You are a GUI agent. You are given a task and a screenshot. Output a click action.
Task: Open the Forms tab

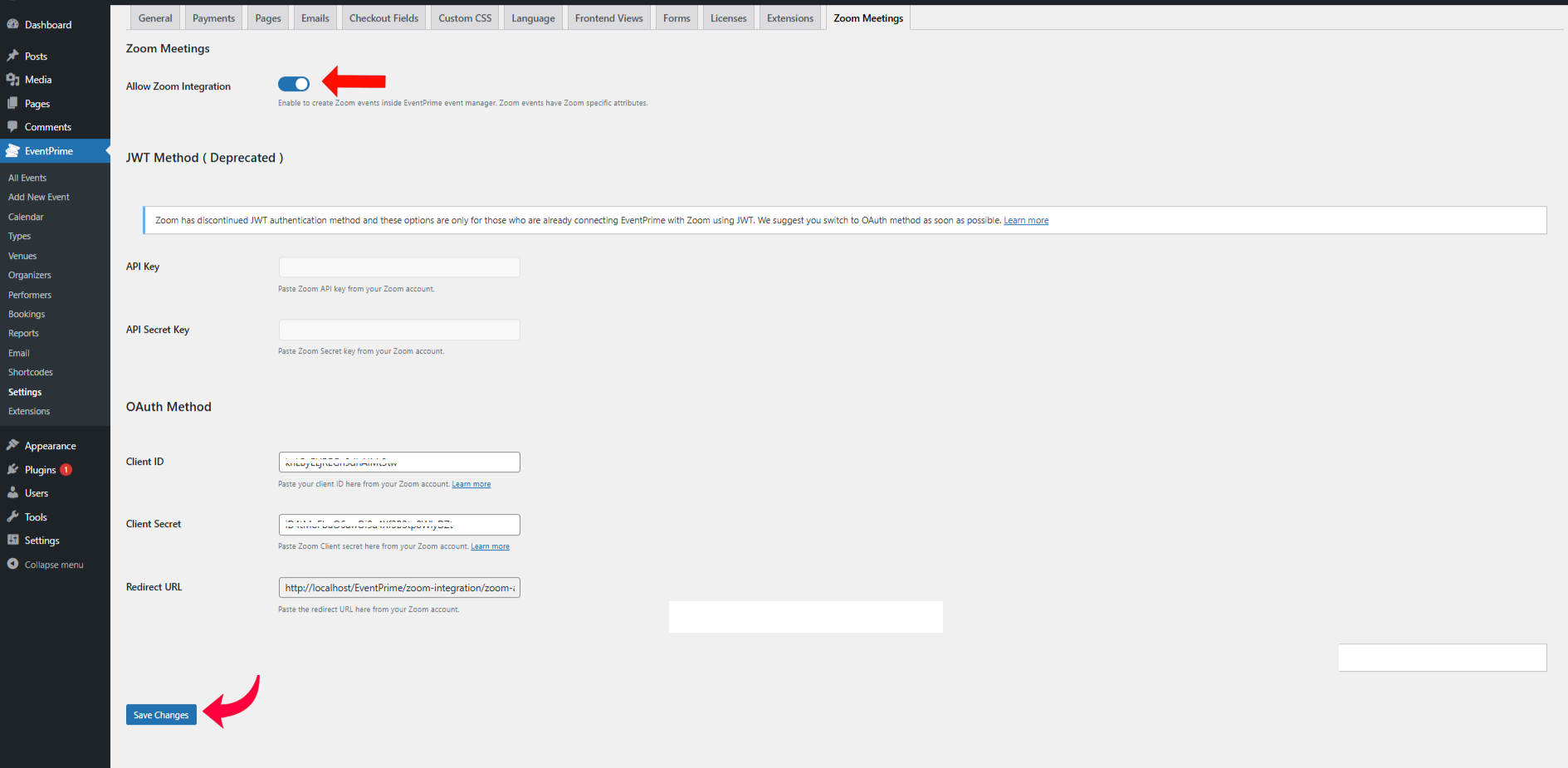[677, 17]
